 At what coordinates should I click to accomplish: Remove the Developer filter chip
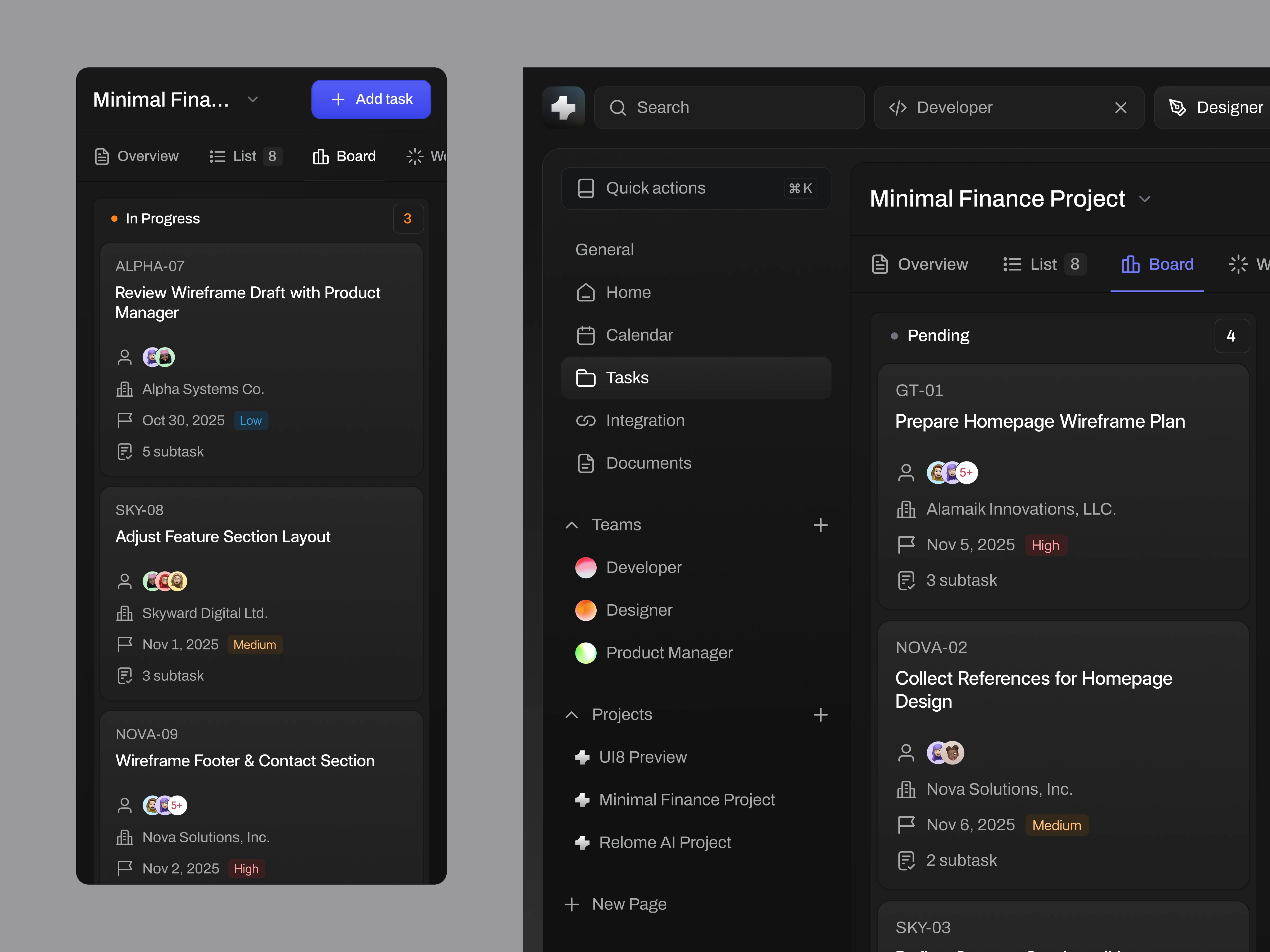(x=1120, y=108)
